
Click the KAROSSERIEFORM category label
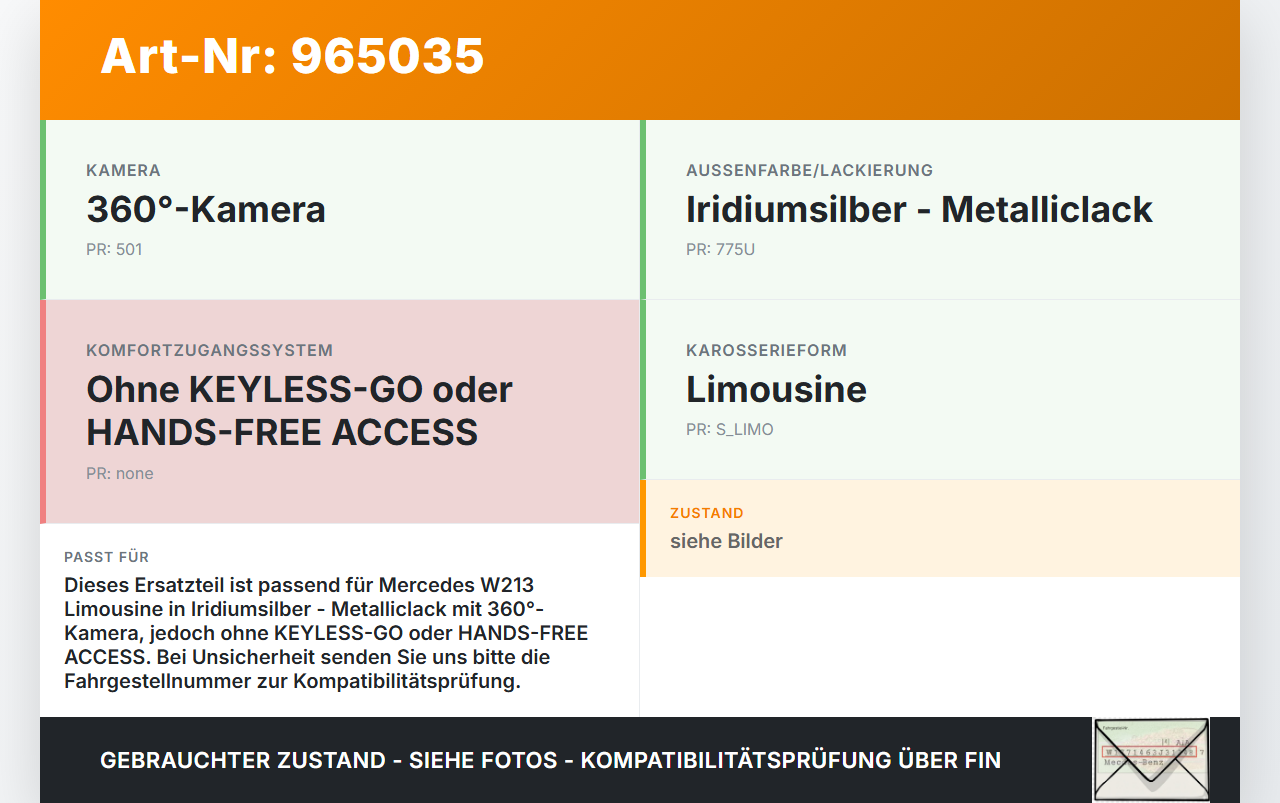pos(766,350)
